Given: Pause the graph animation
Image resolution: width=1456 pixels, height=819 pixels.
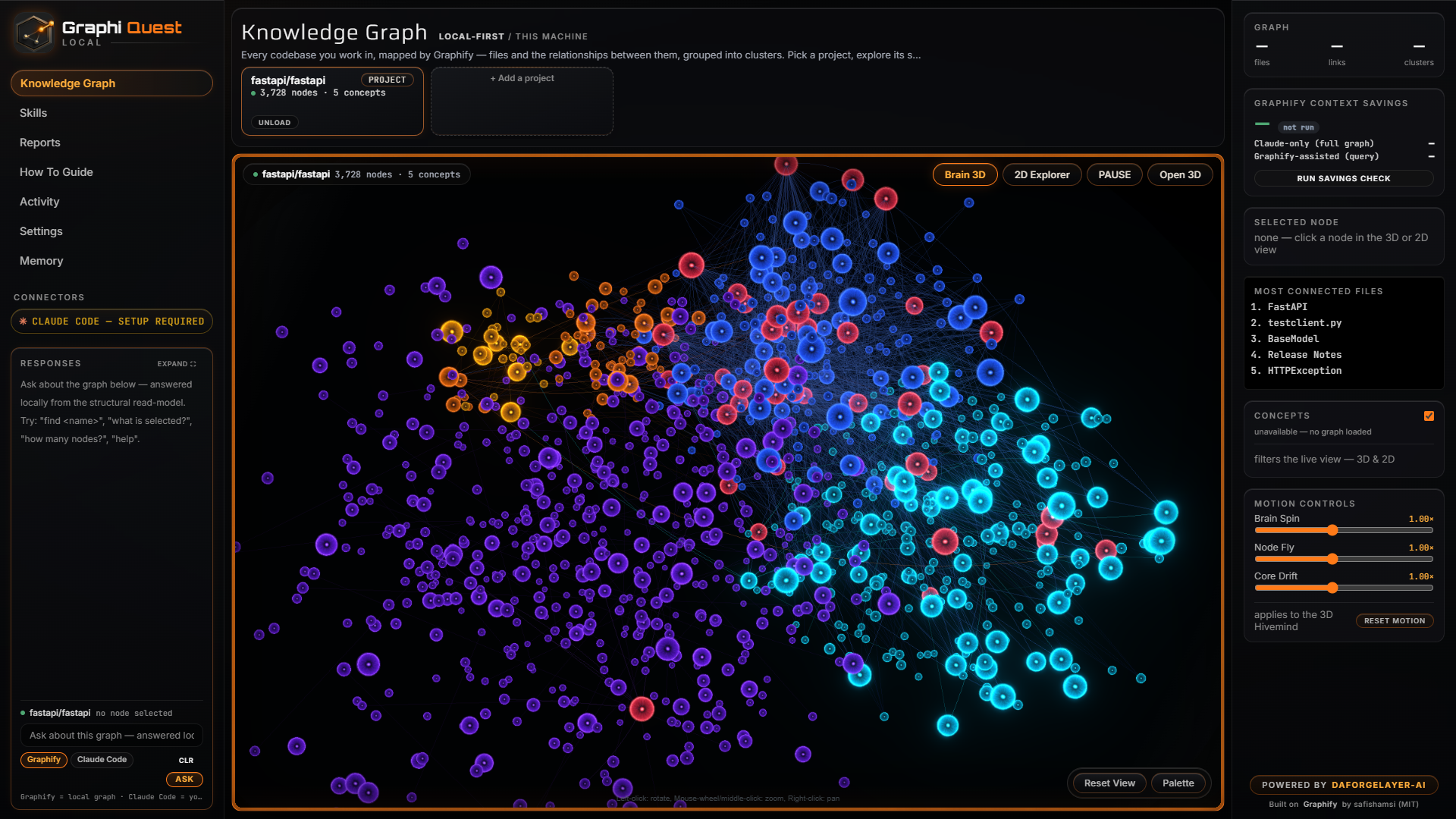Looking at the screenshot, I should (x=1115, y=175).
